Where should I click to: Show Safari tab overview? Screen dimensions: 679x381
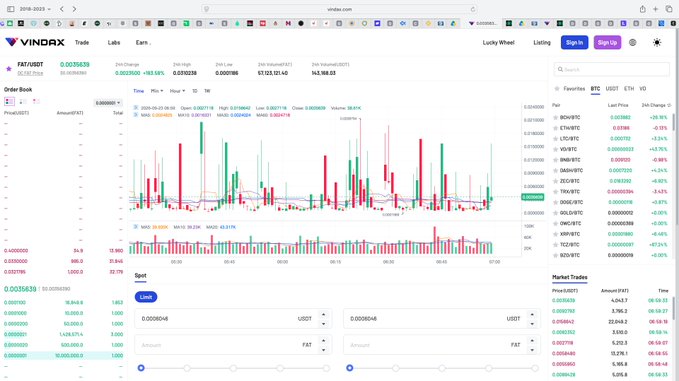pyautogui.click(x=669, y=9)
